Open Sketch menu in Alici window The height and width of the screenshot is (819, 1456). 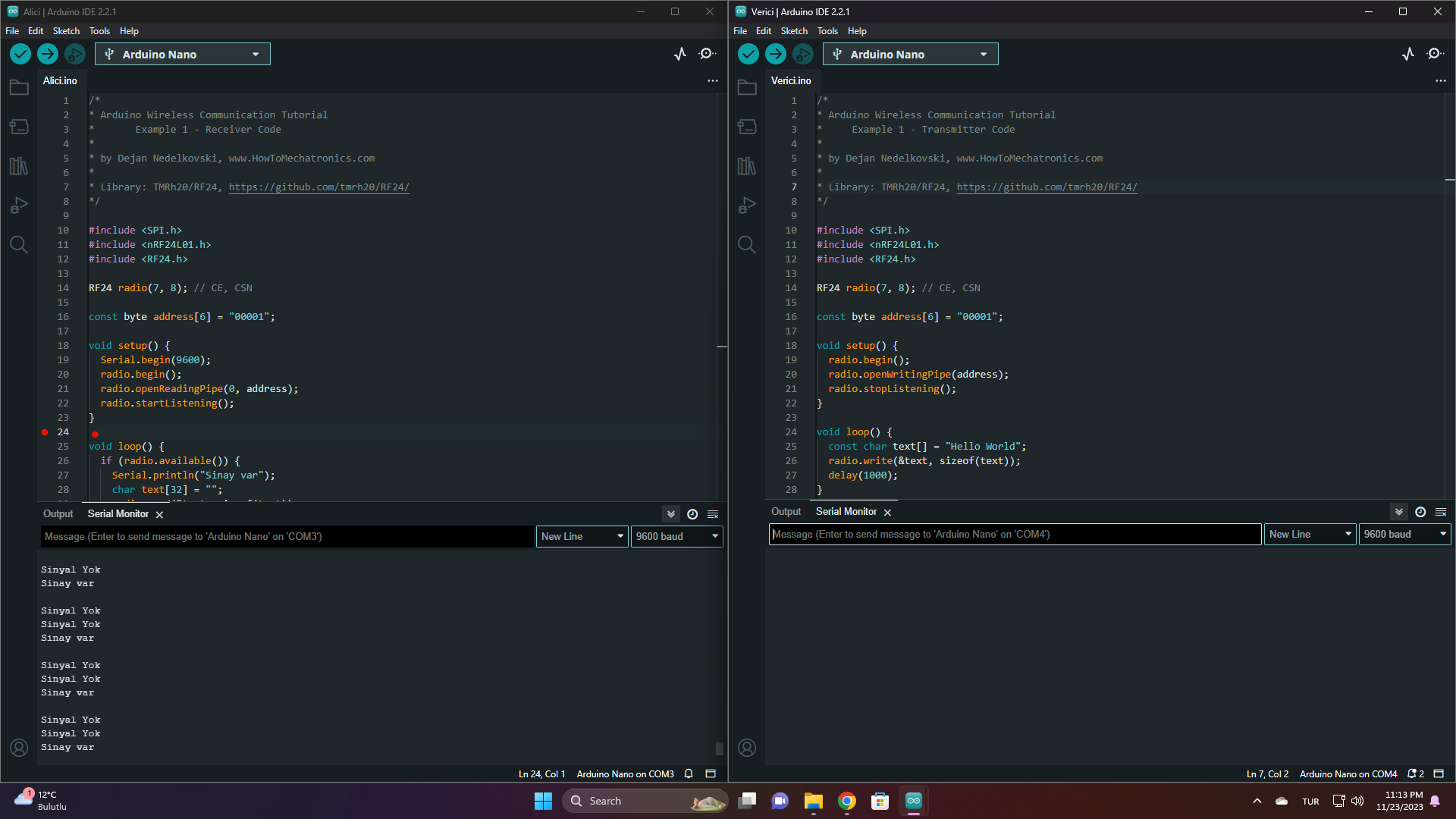pos(66,31)
